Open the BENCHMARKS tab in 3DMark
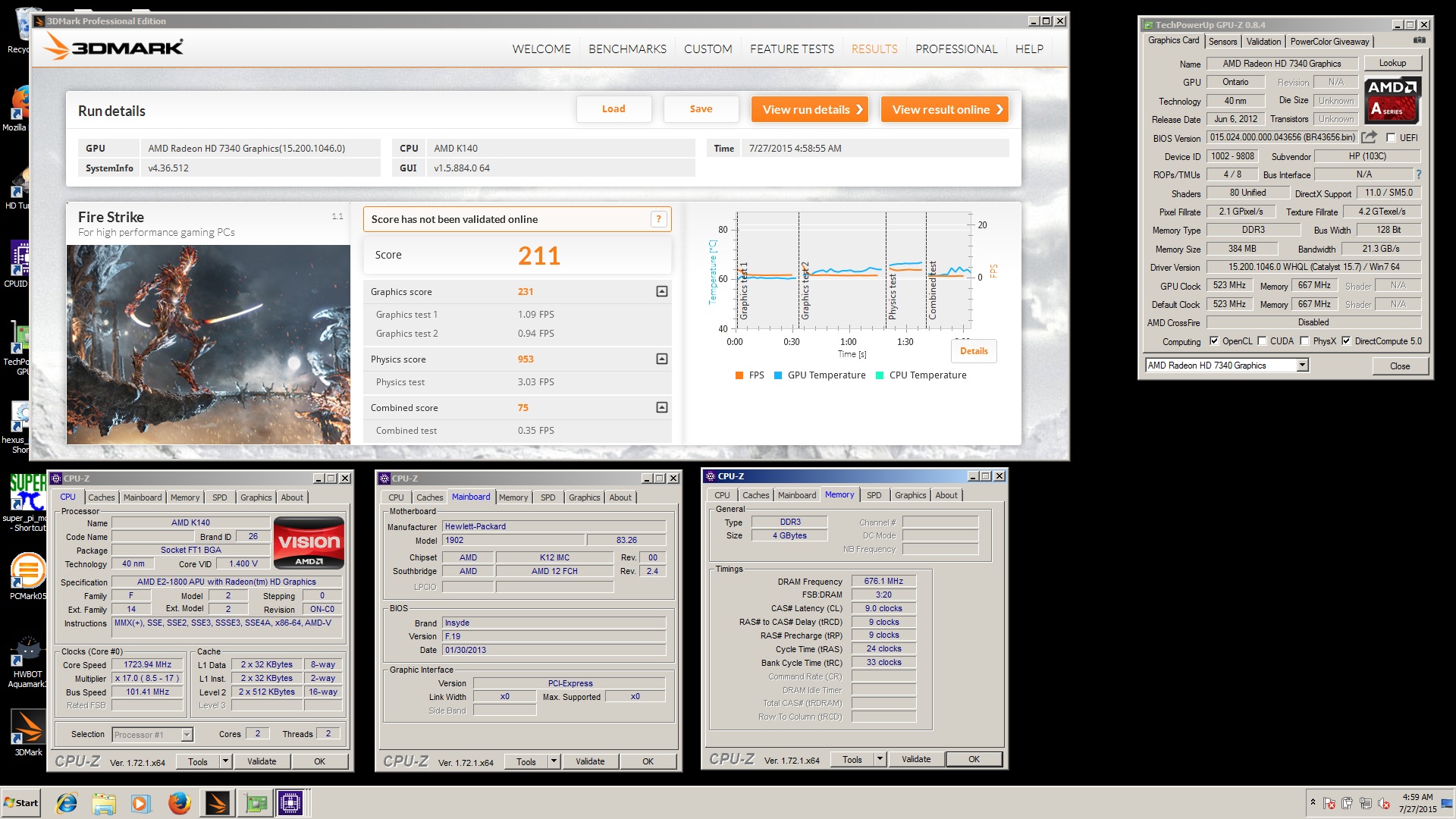The height and width of the screenshot is (819, 1456). pos(627,49)
